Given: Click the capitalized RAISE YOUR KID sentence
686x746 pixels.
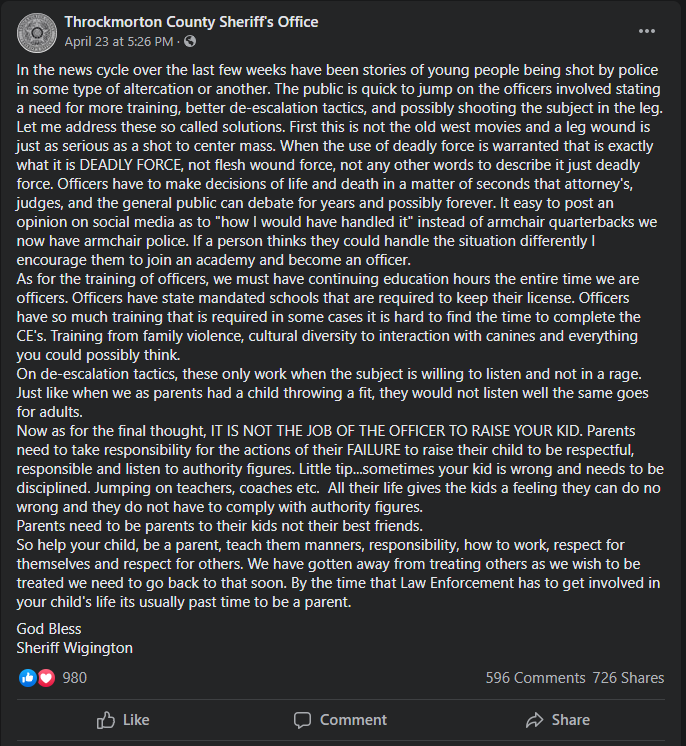Looking at the screenshot, I should coord(396,431).
